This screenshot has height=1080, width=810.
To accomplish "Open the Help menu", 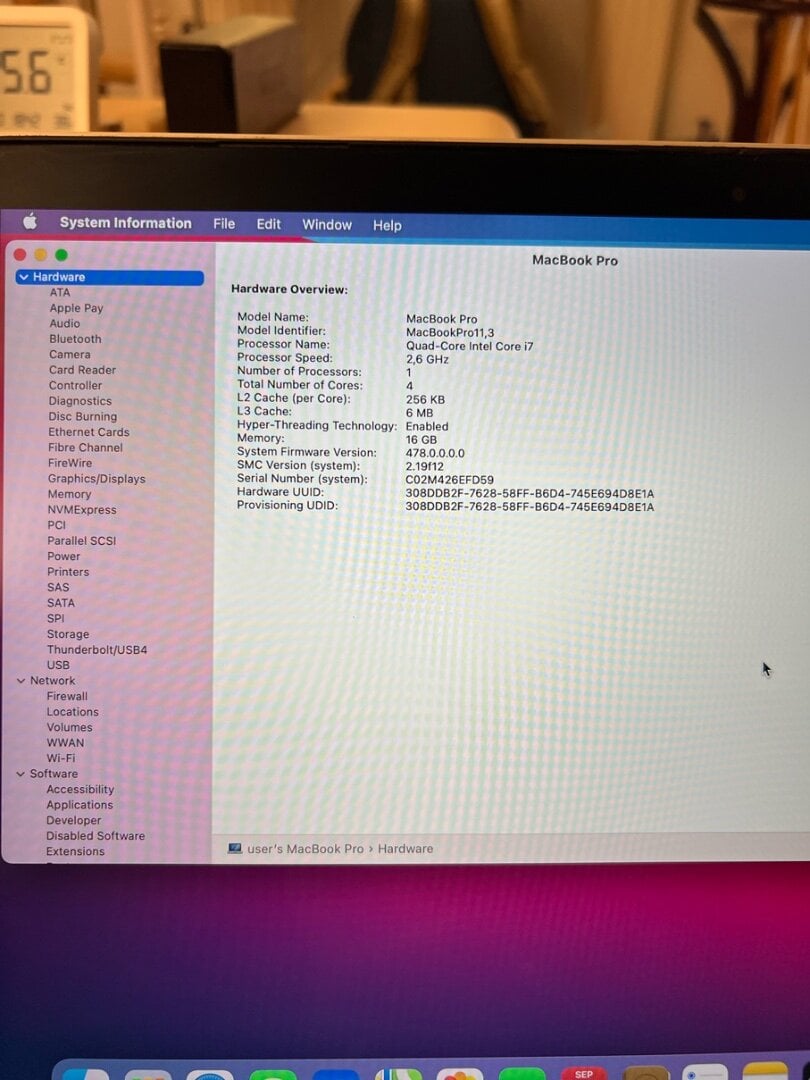I will (x=387, y=226).
